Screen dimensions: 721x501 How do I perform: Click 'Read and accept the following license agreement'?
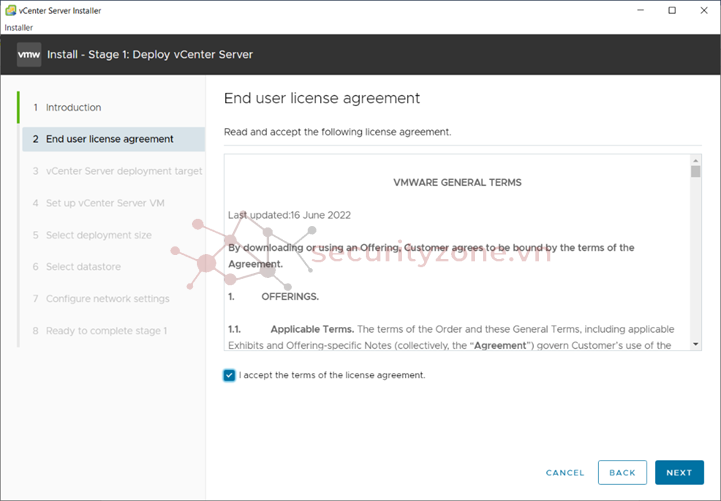coord(338,132)
